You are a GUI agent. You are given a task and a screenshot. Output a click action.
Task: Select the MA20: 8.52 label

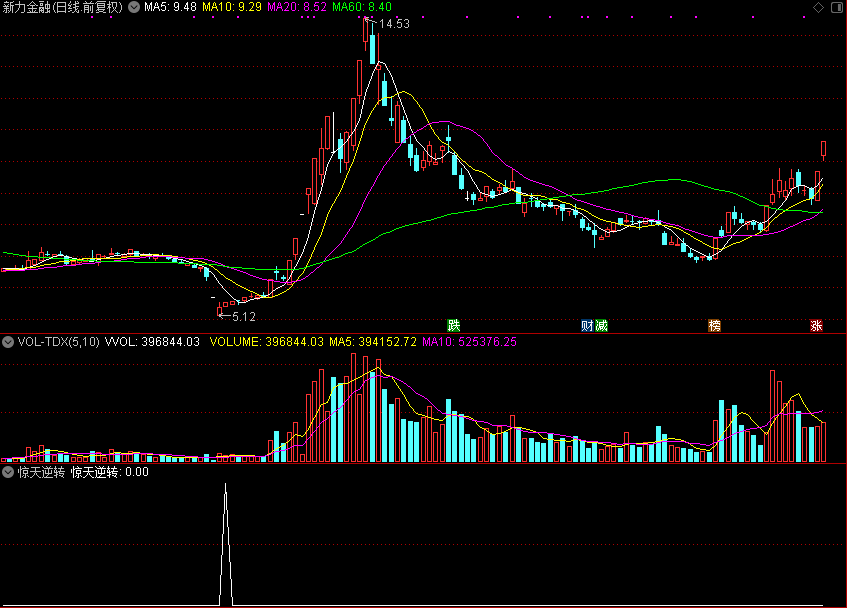(297, 7)
